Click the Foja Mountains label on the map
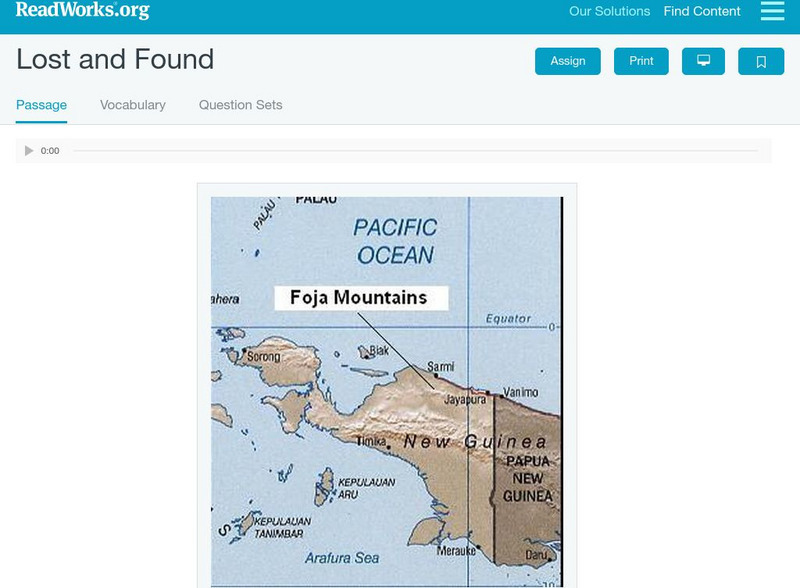Image resolution: width=800 pixels, height=588 pixels. [x=358, y=294]
